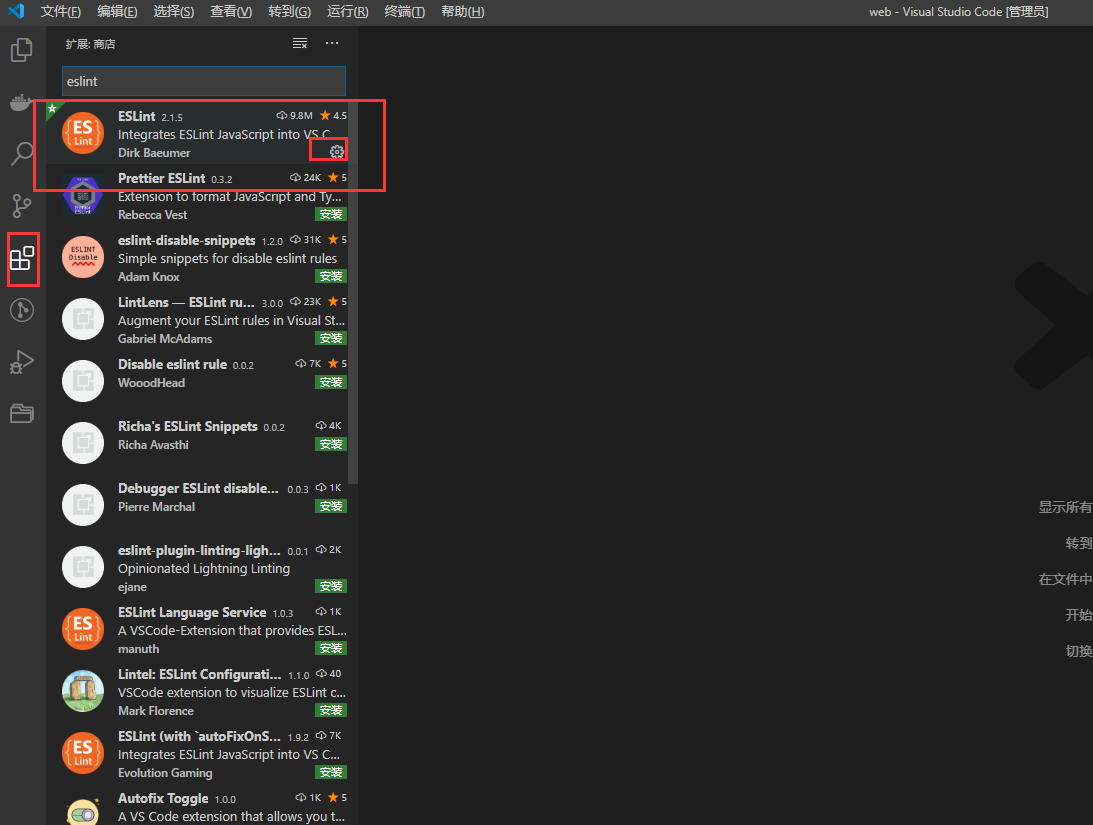
Task: Open the Source Control view
Action: [x=22, y=206]
